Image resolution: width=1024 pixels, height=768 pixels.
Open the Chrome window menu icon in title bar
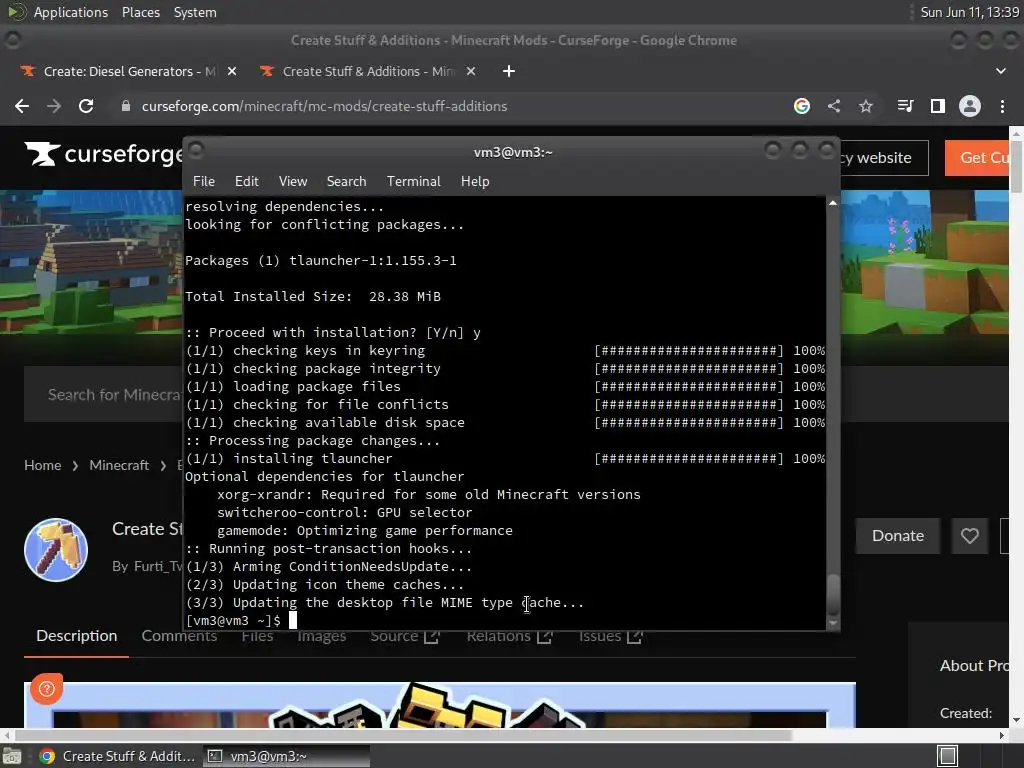(12, 40)
